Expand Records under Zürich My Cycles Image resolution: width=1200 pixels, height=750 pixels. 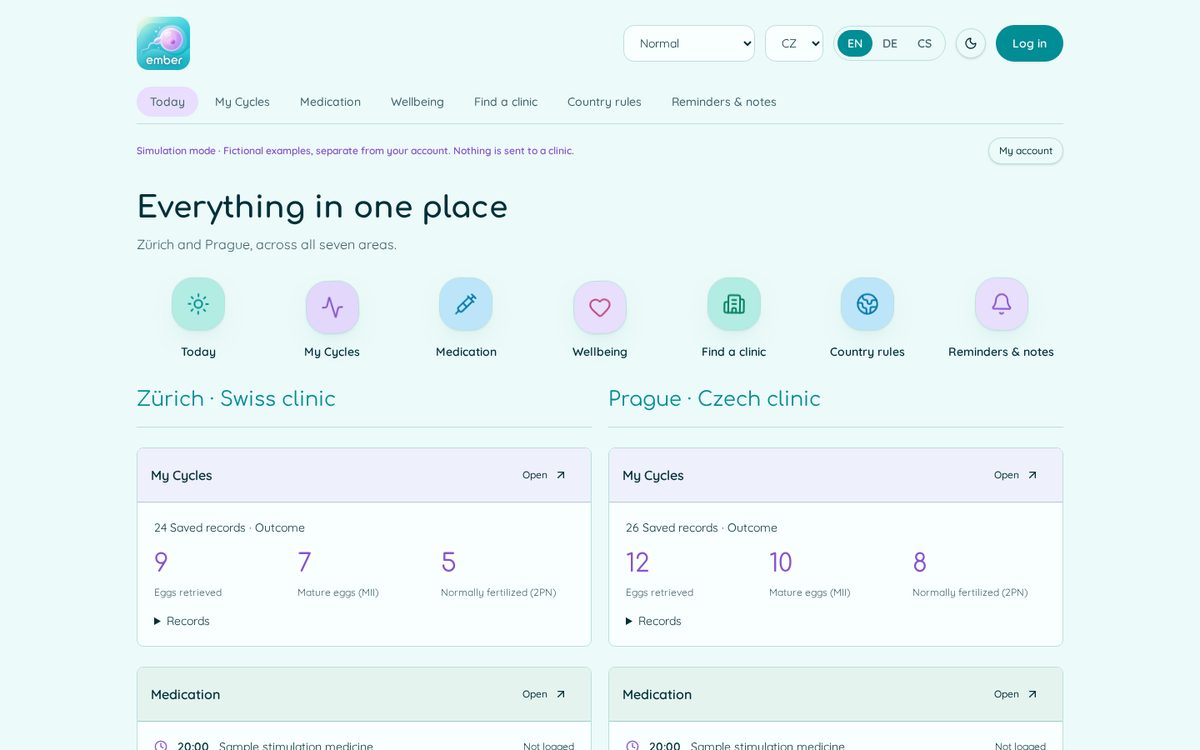tap(182, 621)
